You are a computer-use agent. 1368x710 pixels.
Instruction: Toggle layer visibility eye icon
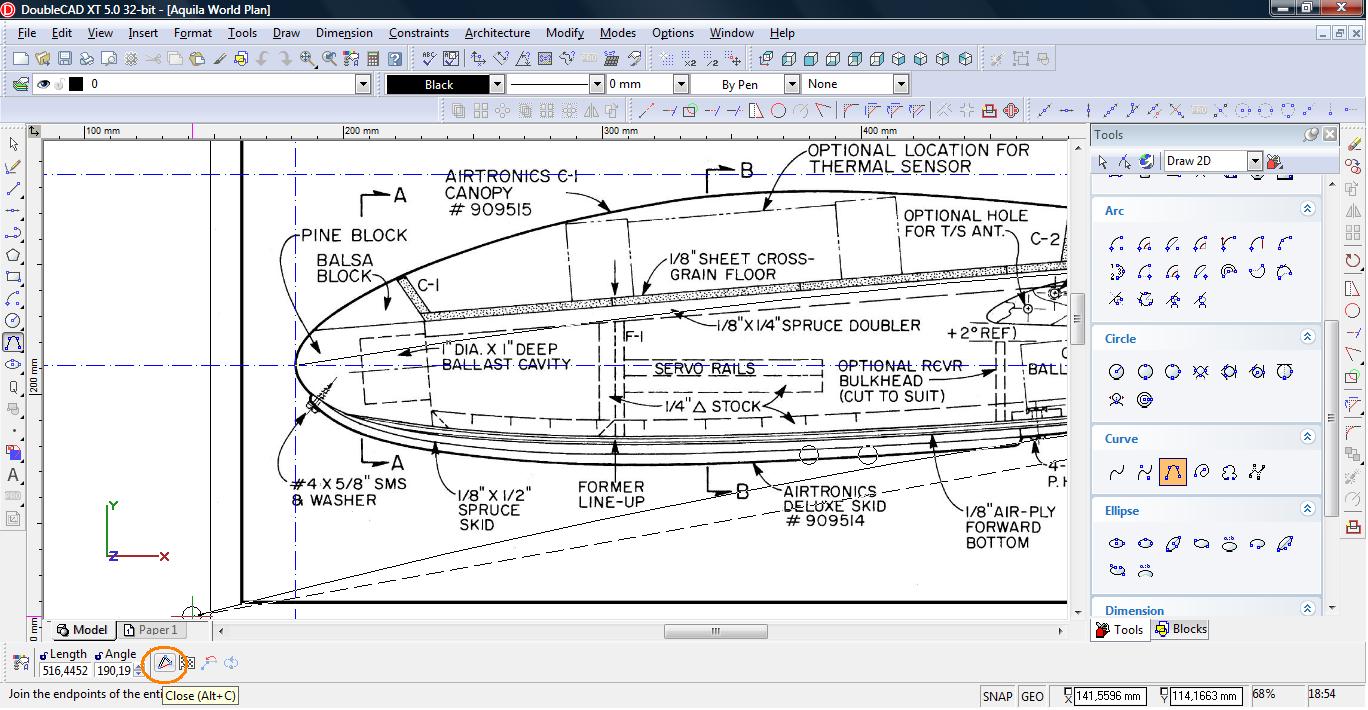43,84
